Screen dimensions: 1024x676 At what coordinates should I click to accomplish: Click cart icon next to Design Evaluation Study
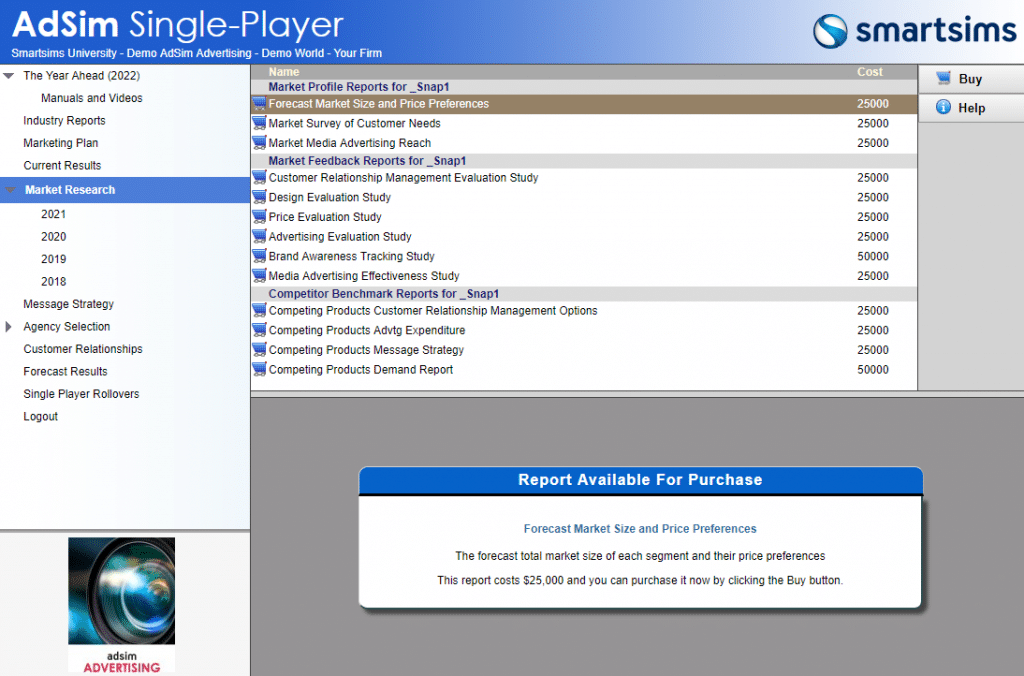point(259,198)
